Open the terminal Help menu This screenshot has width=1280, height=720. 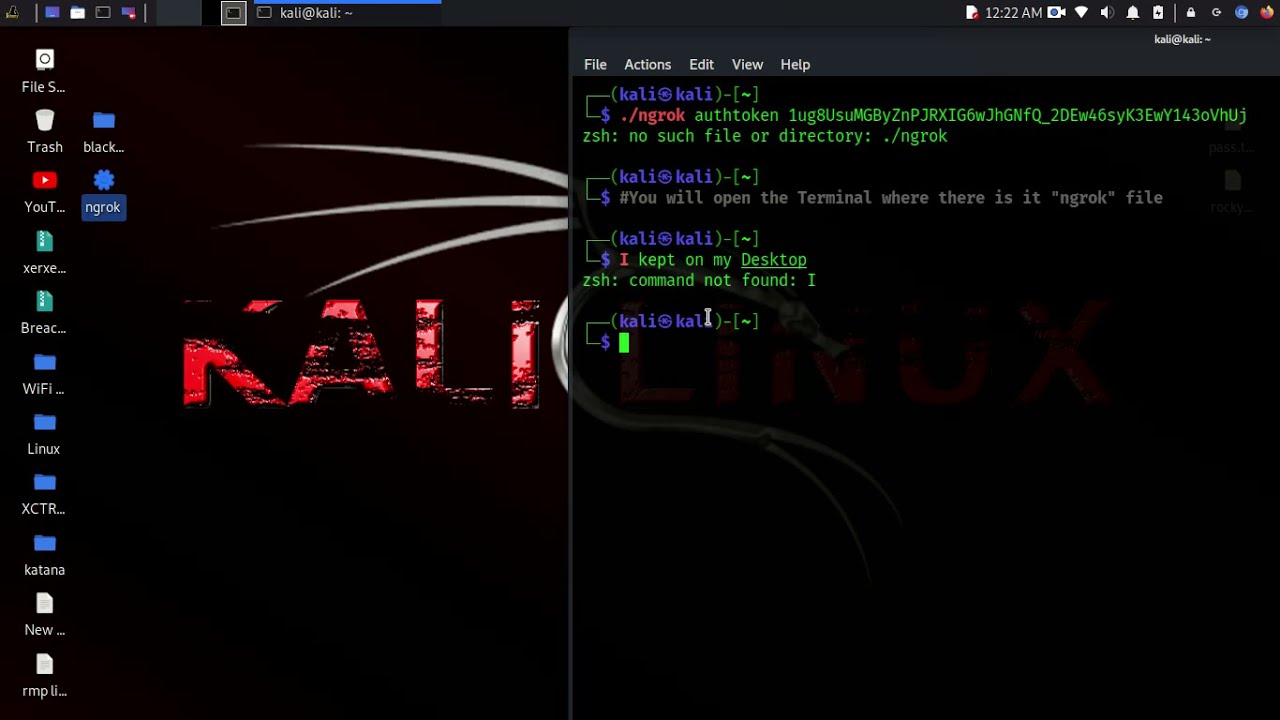[795, 64]
